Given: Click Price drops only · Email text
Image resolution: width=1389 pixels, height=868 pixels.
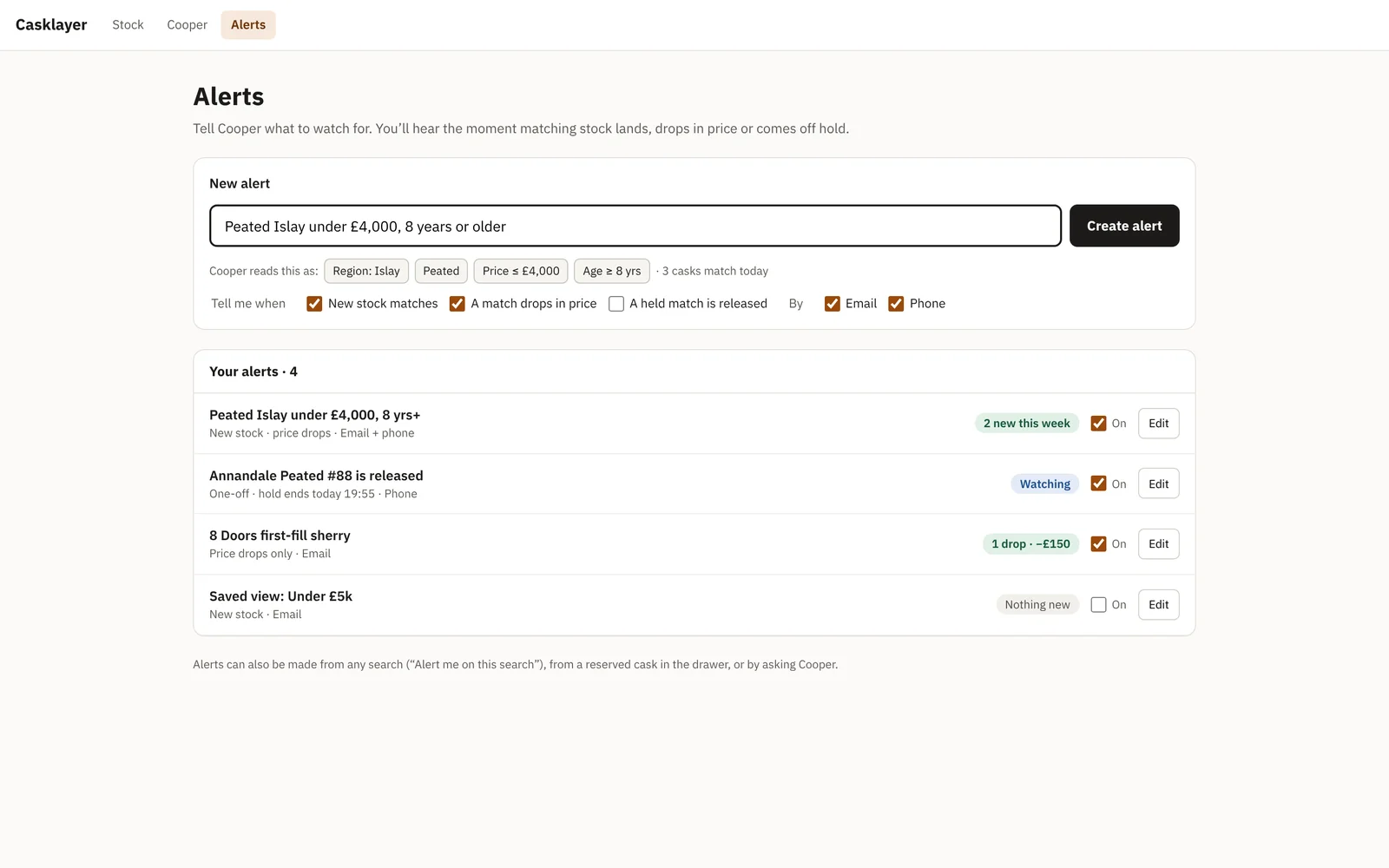Looking at the screenshot, I should coord(270,554).
